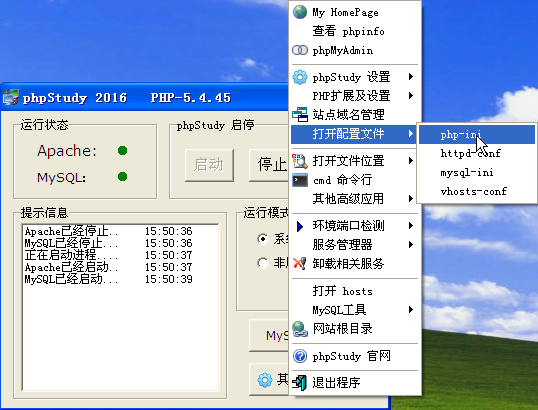The height and width of the screenshot is (410, 538).
Task: Click the question mark icon beside phpStudy 官网
Action: [x=300, y=356]
